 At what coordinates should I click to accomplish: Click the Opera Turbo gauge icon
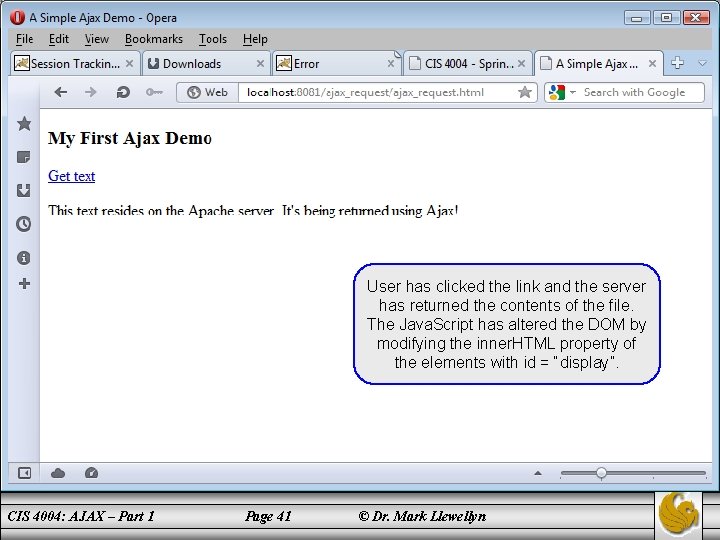(x=91, y=472)
